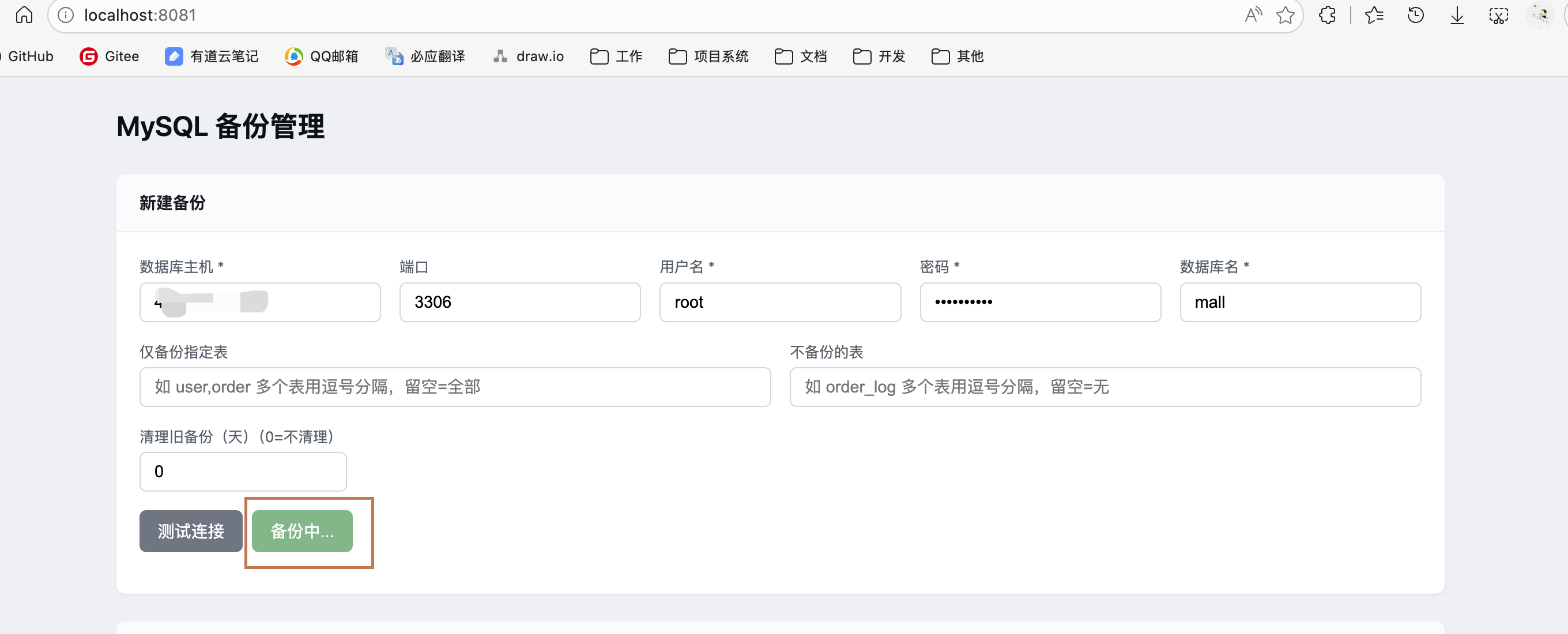The width and height of the screenshot is (1568, 634).
Task: Click the 测试连接 button
Action: (x=190, y=531)
